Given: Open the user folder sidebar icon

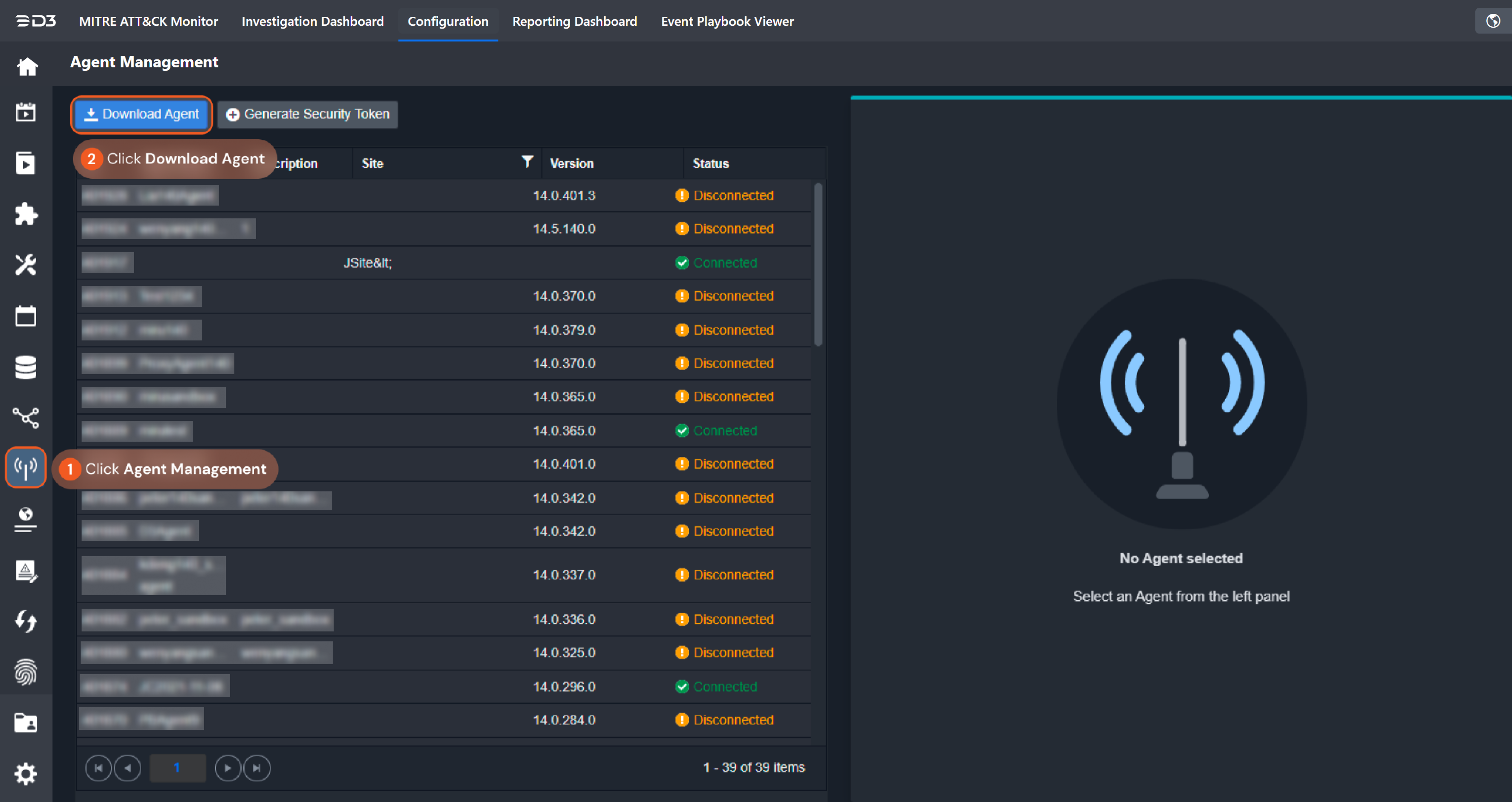Looking at the screenshot, I should [26, 723].
